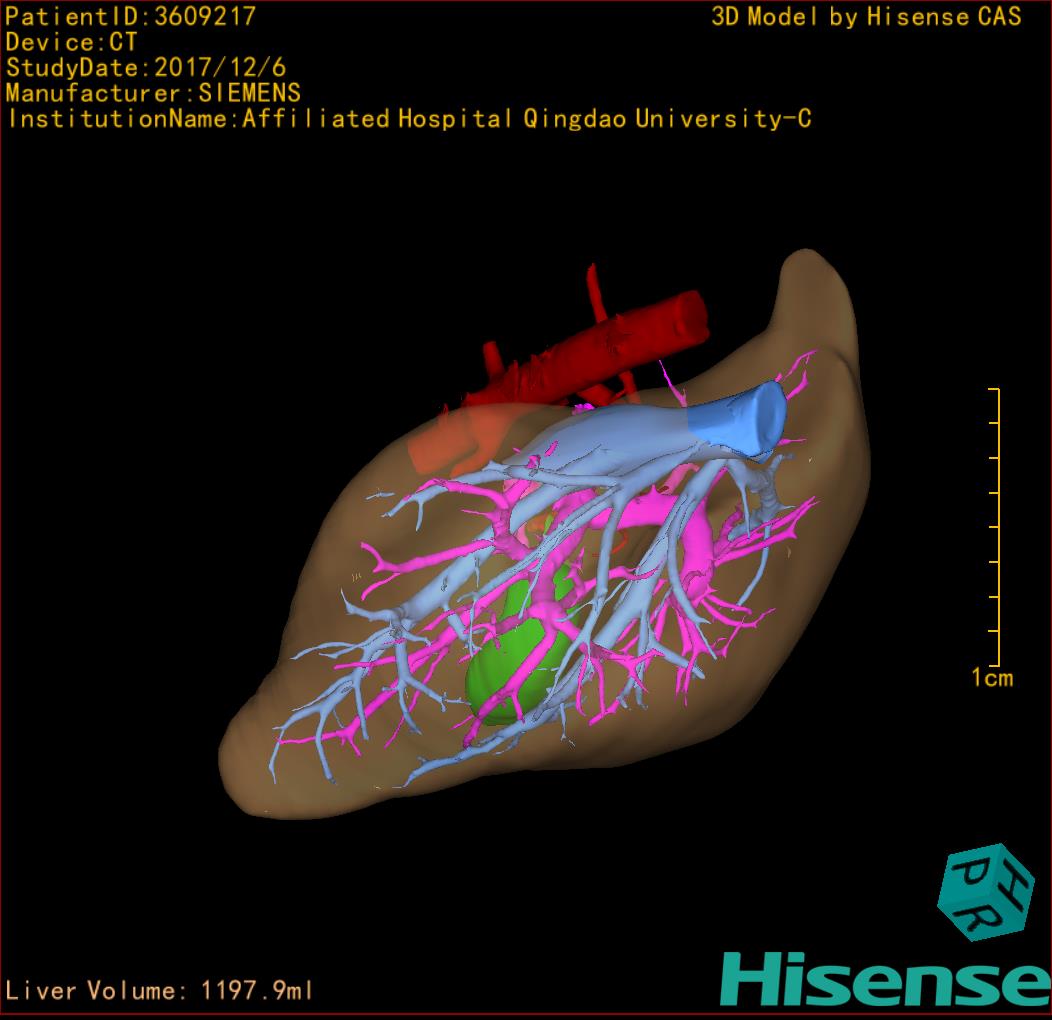Click the 'Liver Volume: 1197.9ml' readout

158,990
